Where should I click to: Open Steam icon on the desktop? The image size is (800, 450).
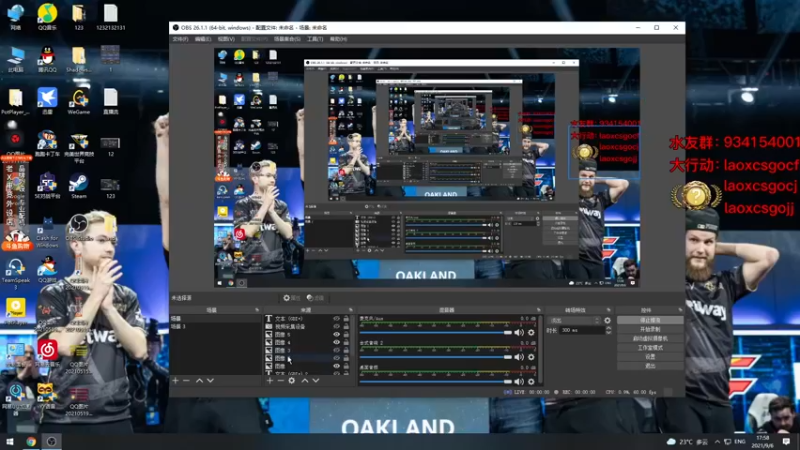(x=79, y=186)
